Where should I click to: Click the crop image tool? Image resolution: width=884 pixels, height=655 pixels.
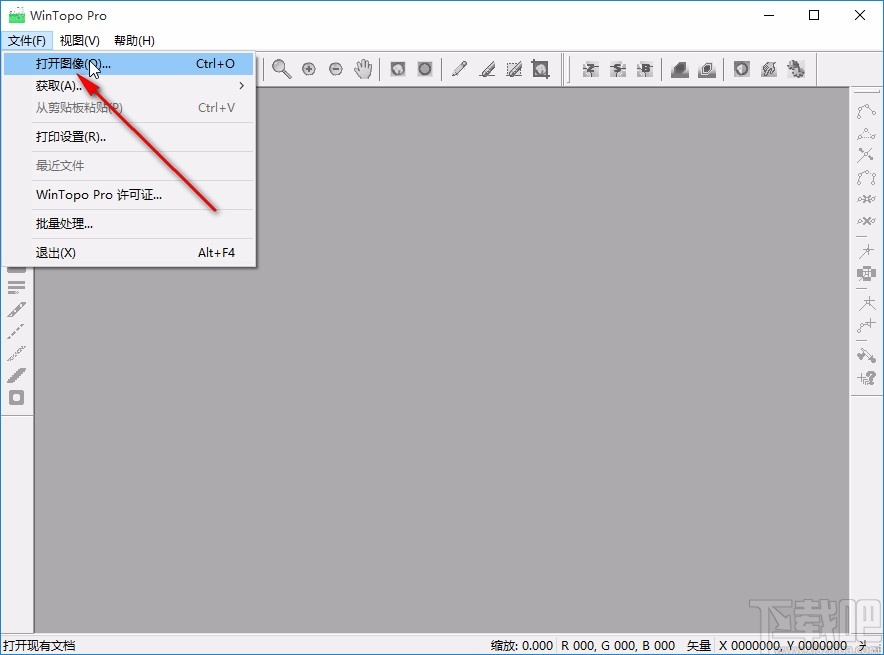[x=541, y=69]
